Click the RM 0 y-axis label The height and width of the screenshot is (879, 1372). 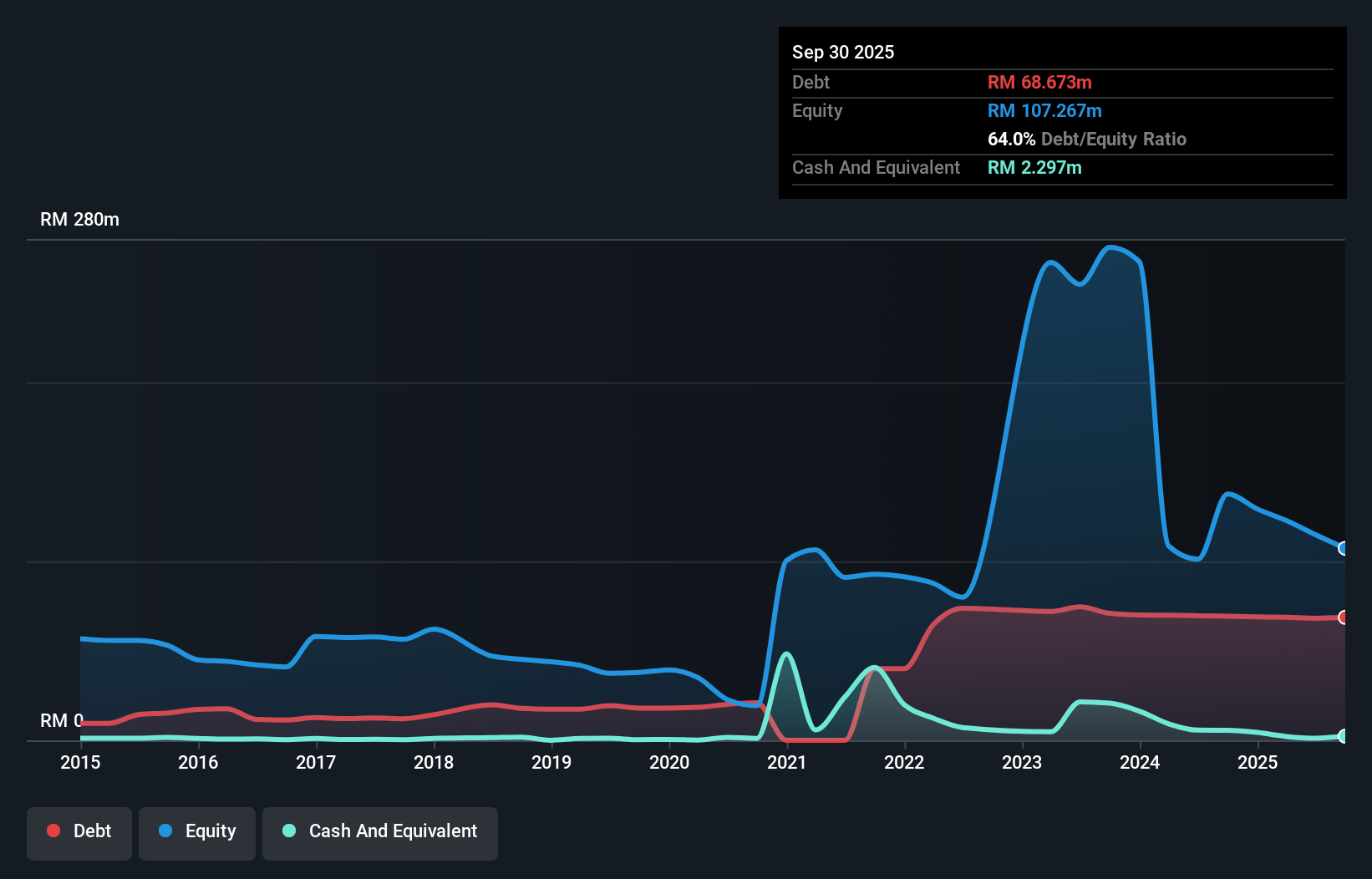tap(62, 720)
